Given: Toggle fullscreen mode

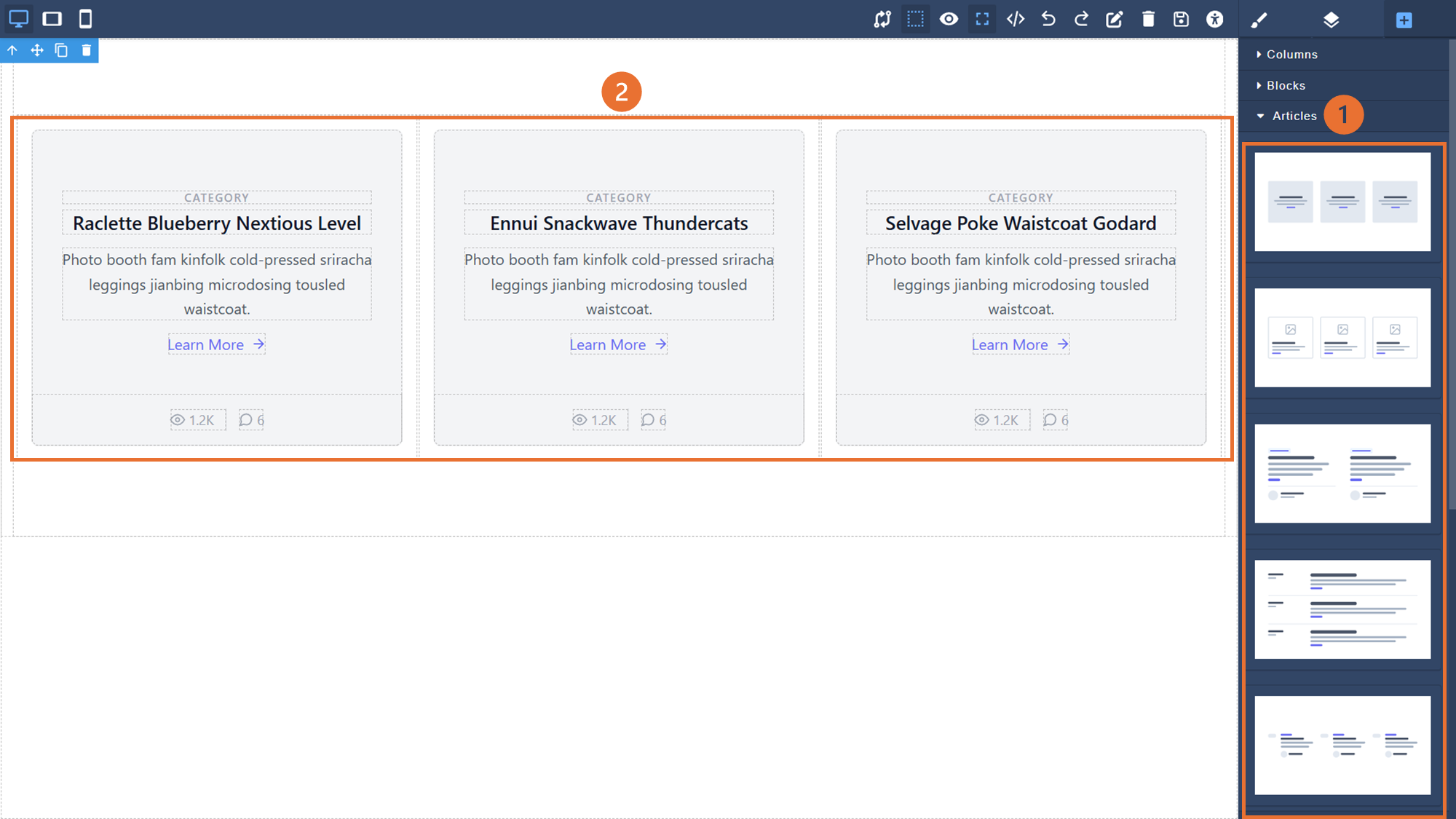Looking at the screenshot, I should pos(982,19).
